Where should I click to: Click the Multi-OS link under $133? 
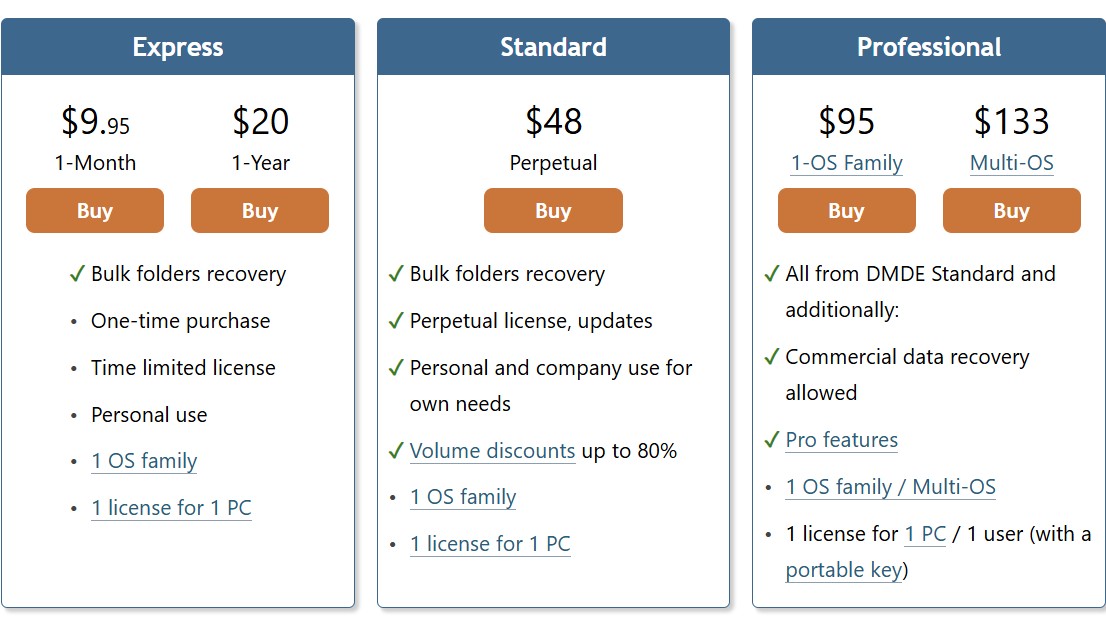[1011, 163]
